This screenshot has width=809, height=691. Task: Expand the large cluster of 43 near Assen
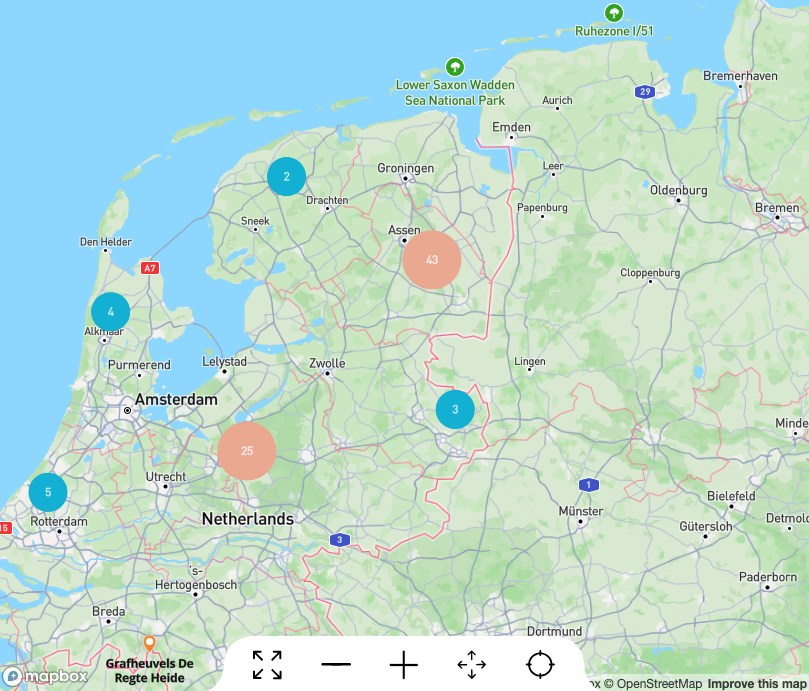pyautogui.click(x=432, y=259)
